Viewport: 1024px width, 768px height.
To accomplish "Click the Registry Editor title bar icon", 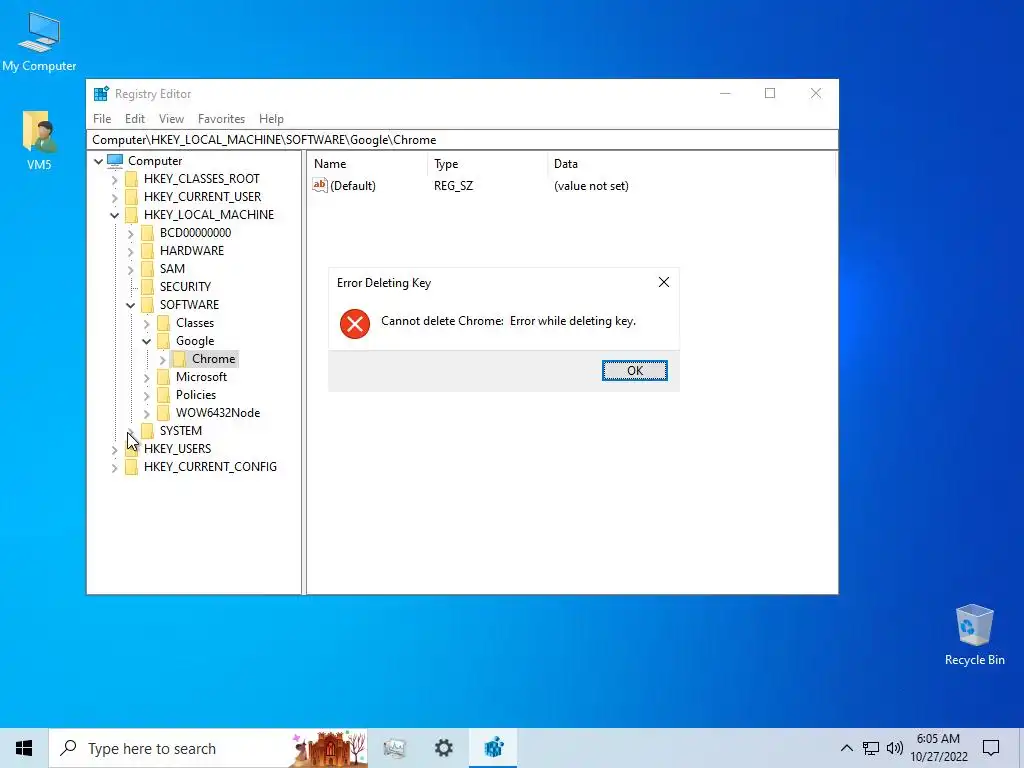I will click(101, 94).
